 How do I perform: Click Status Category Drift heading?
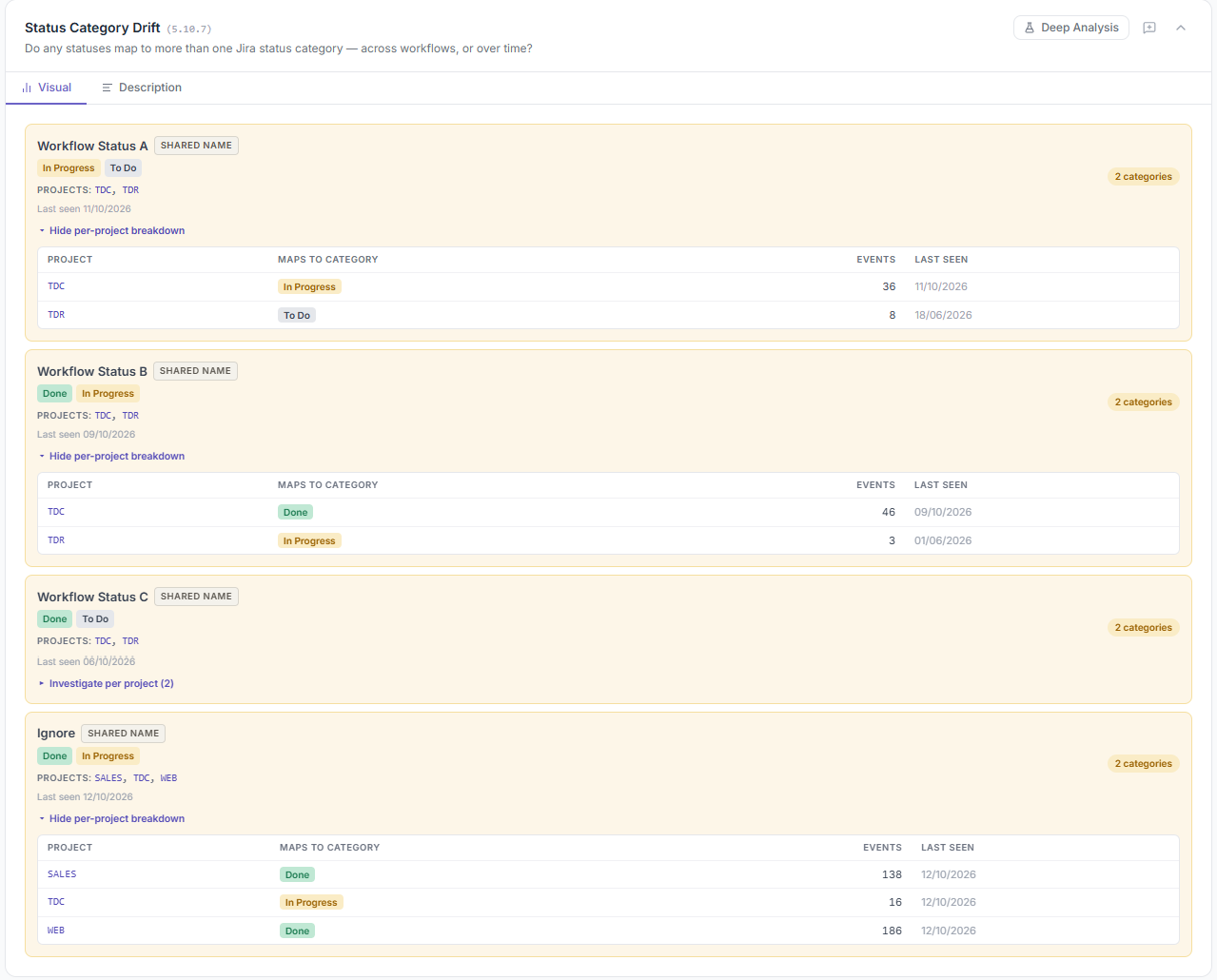coord(92,28)
